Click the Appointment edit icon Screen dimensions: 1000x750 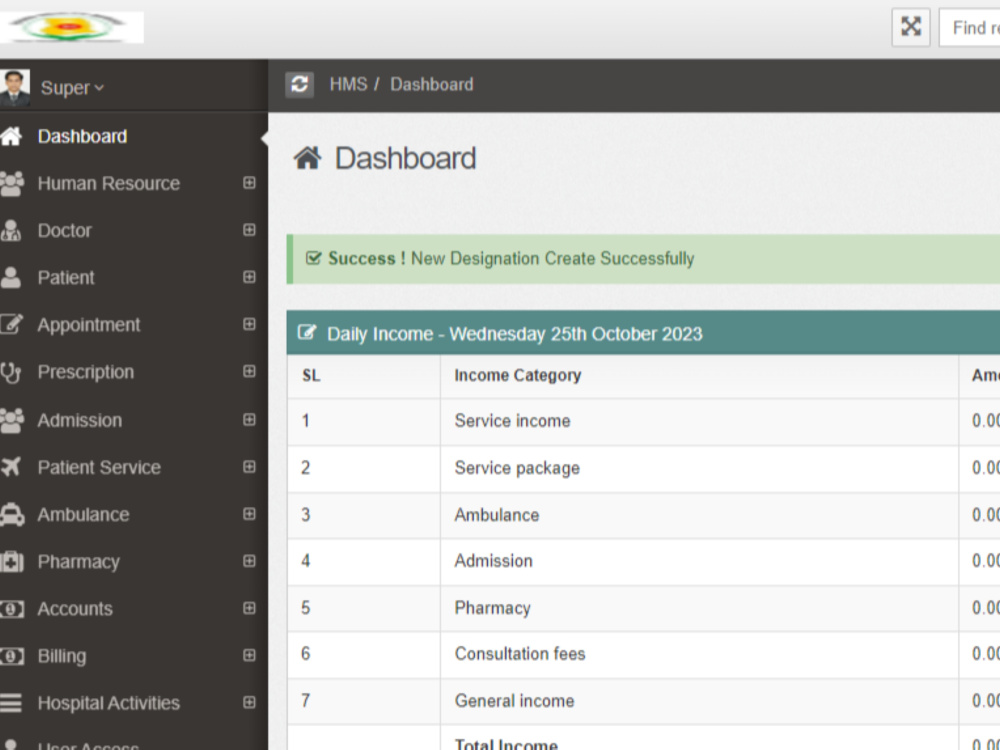[x=11, y=324]
